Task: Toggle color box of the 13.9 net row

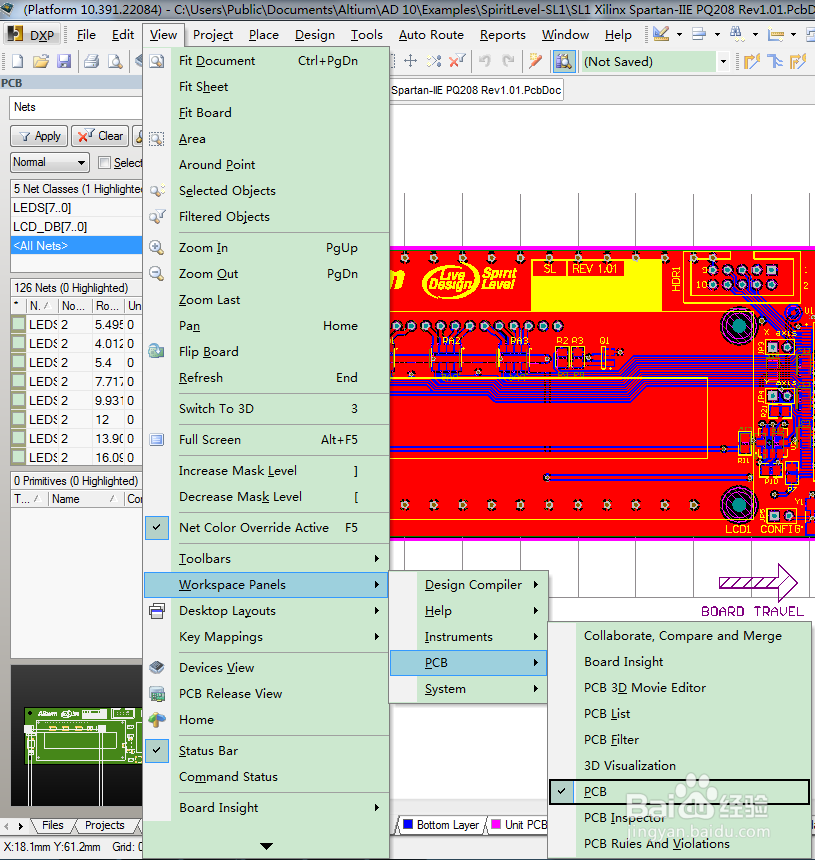Action: 19,438
